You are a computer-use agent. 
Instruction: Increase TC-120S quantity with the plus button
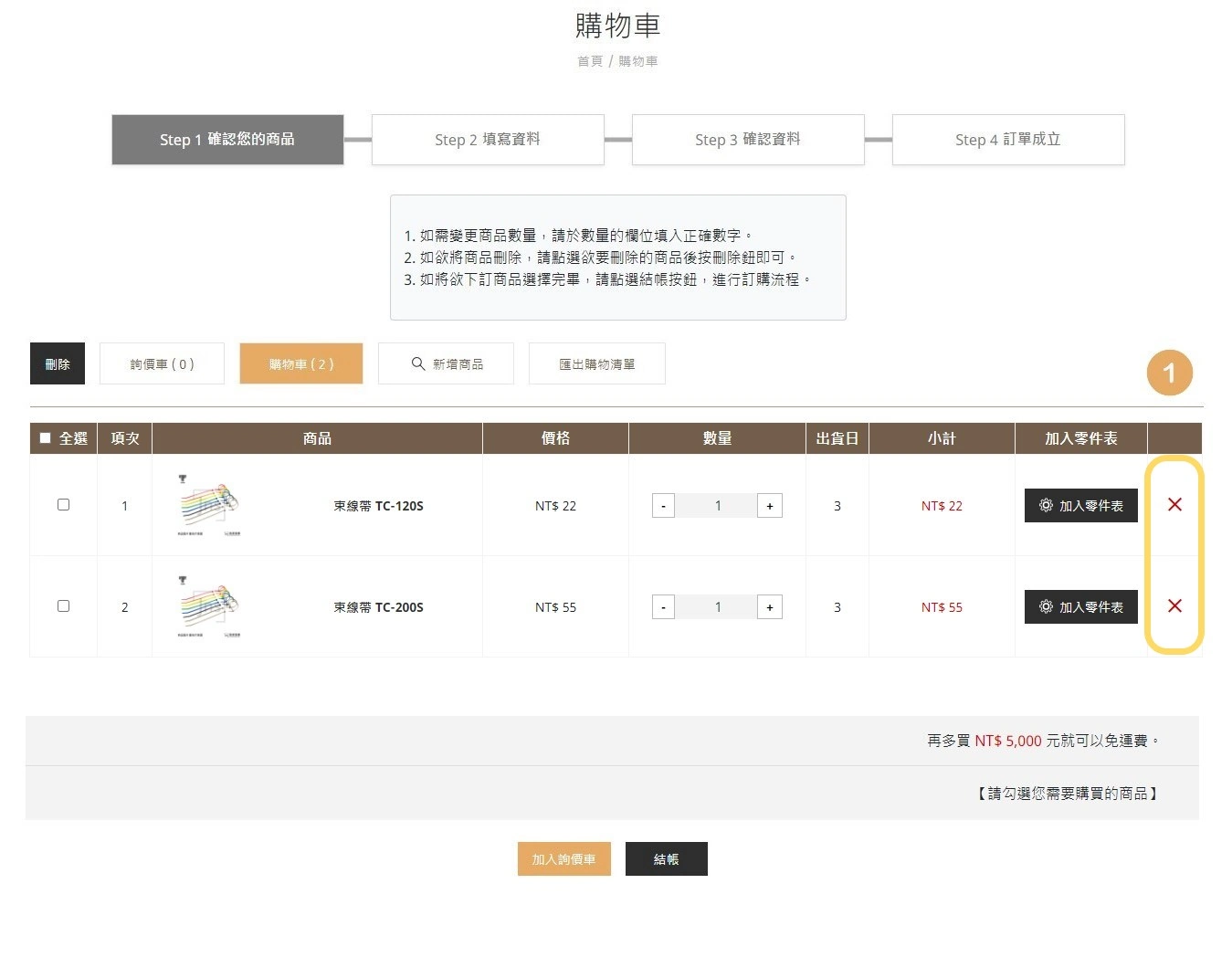[770, 505]
